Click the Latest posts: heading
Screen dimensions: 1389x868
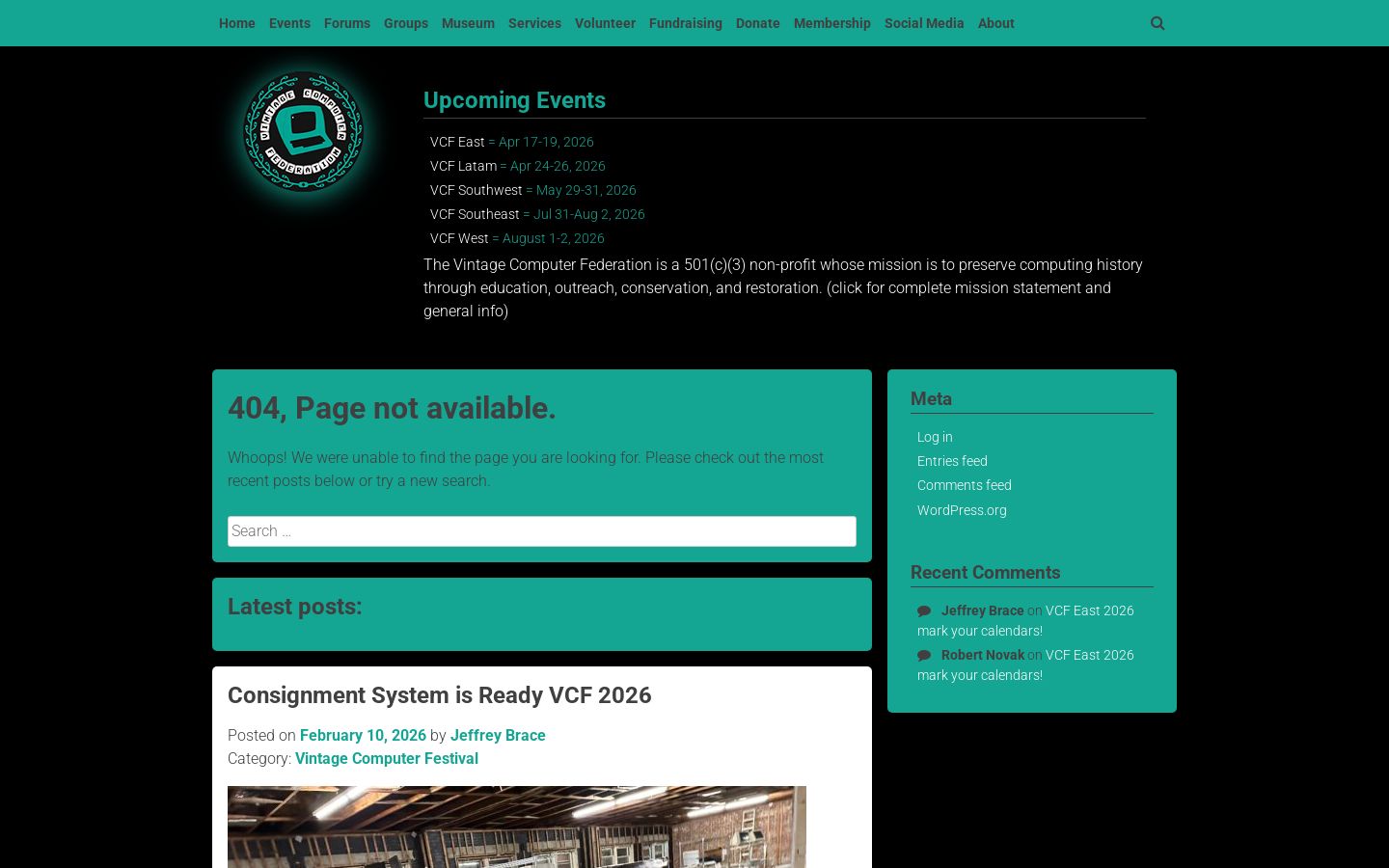295,607
